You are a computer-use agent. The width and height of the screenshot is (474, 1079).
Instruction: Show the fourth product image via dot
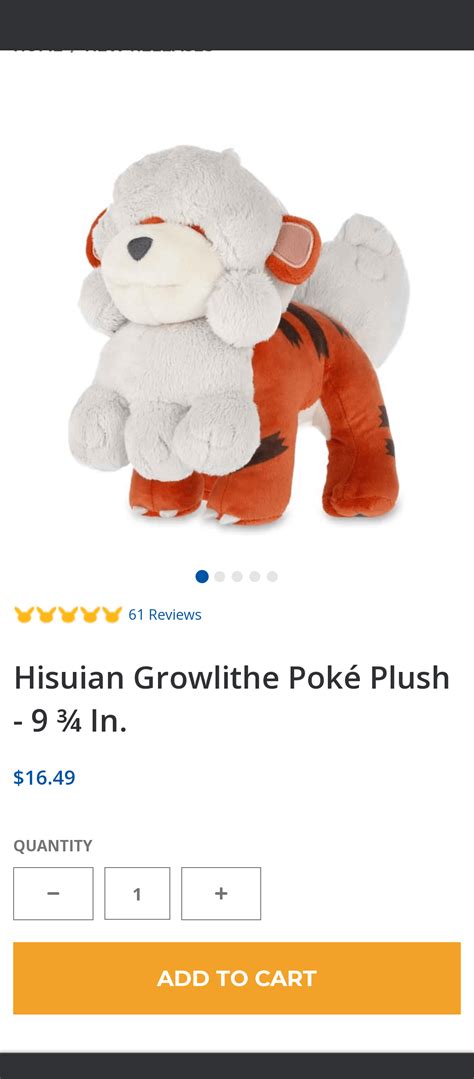pos(255,577)
